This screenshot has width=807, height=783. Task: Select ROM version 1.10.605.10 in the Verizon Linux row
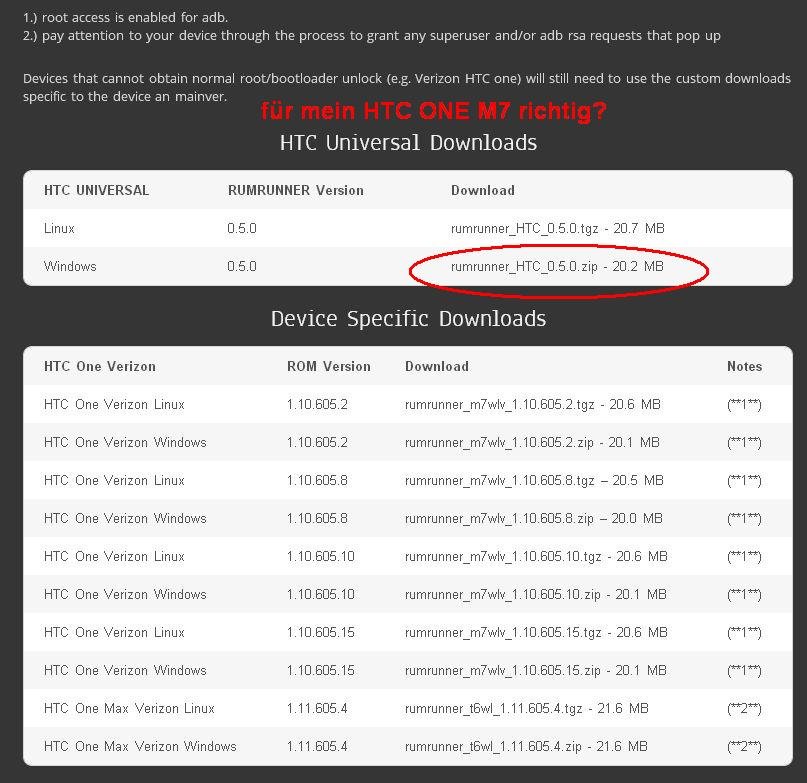click(321, 556)
